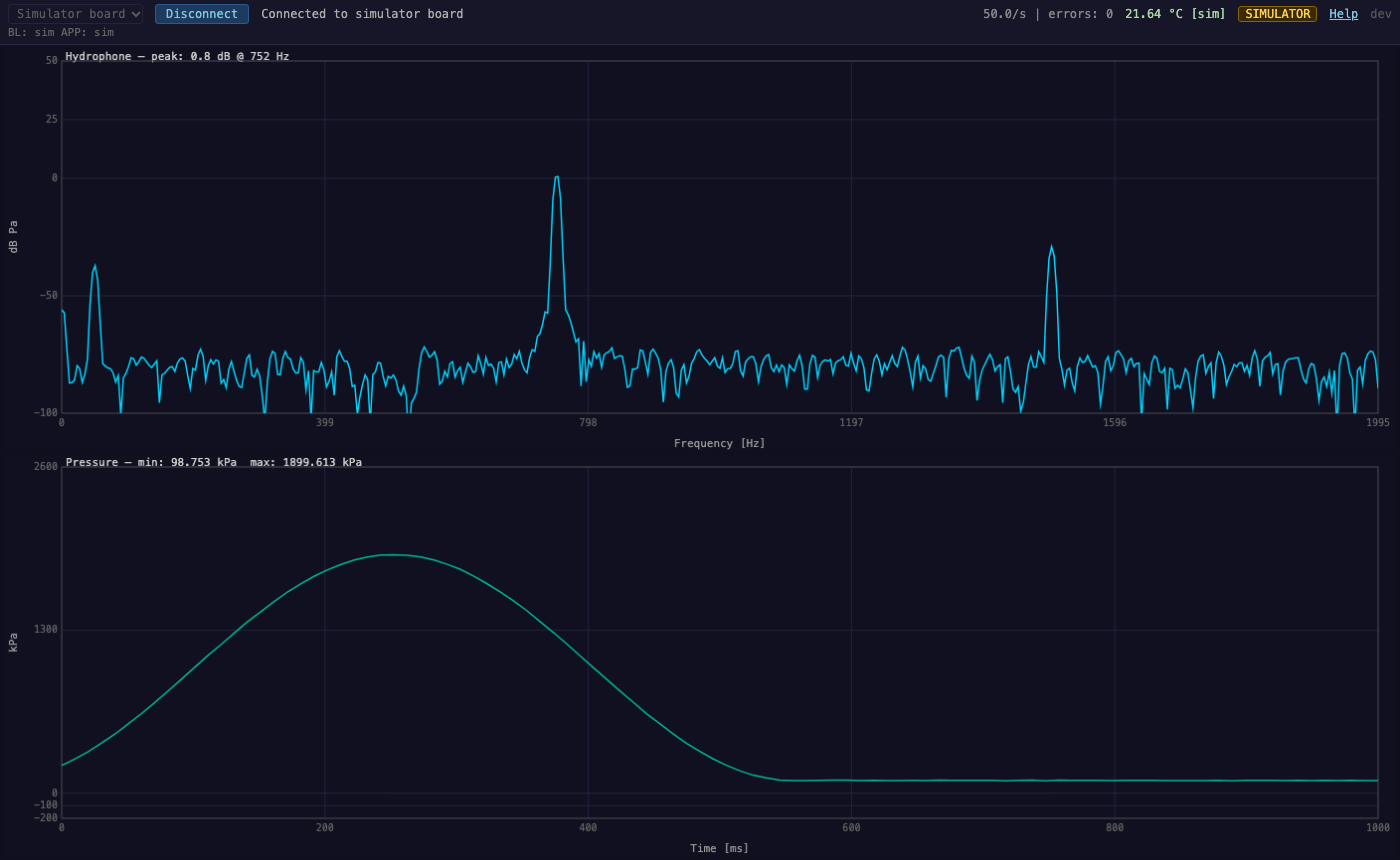
Task: Click the '2600' kPa axis tick
Action: tap(46, 466)
